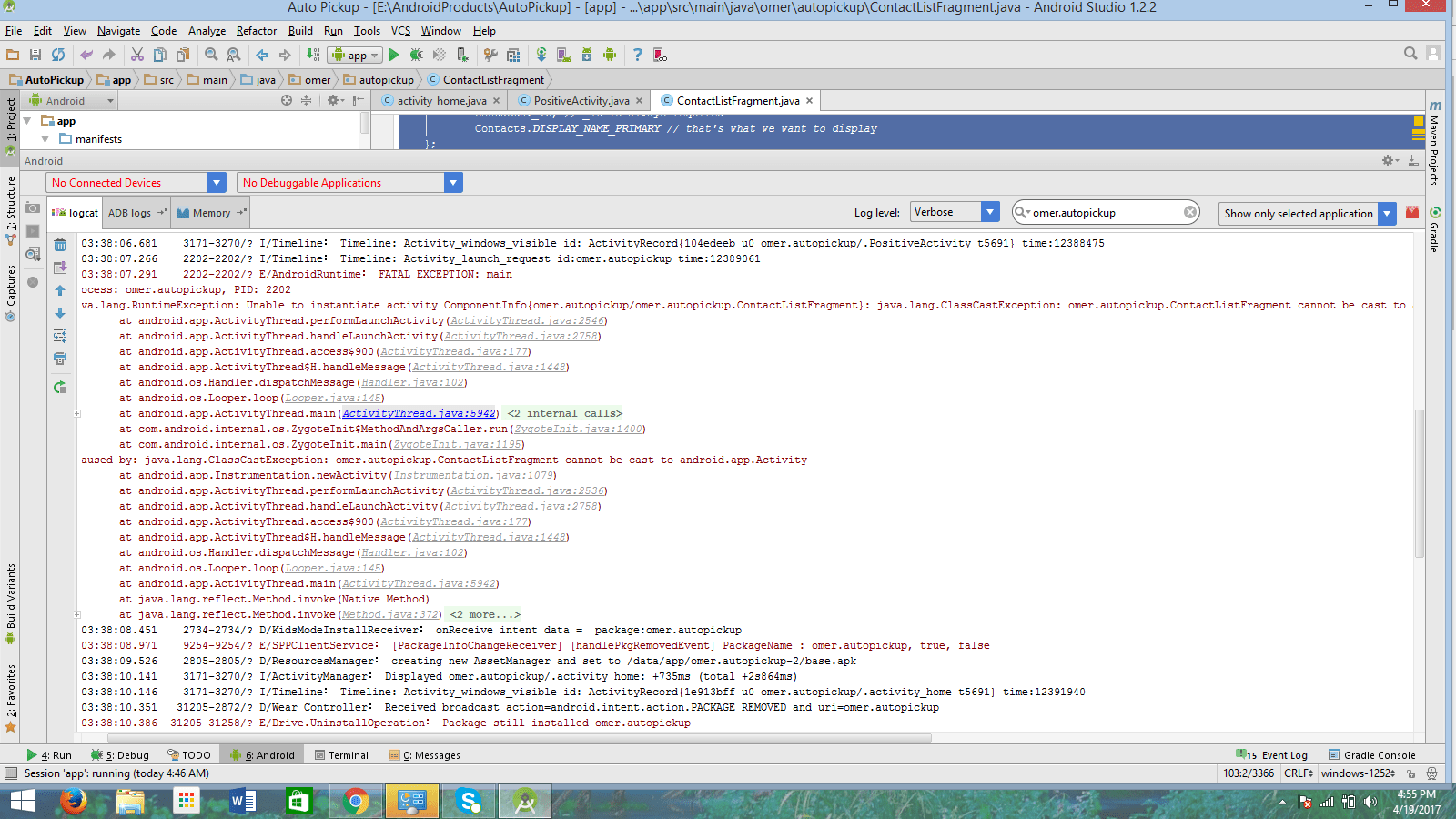This screenshot has width=1456, height=819.
Task: Attach debugger to Android process
Action: point(462,55)
